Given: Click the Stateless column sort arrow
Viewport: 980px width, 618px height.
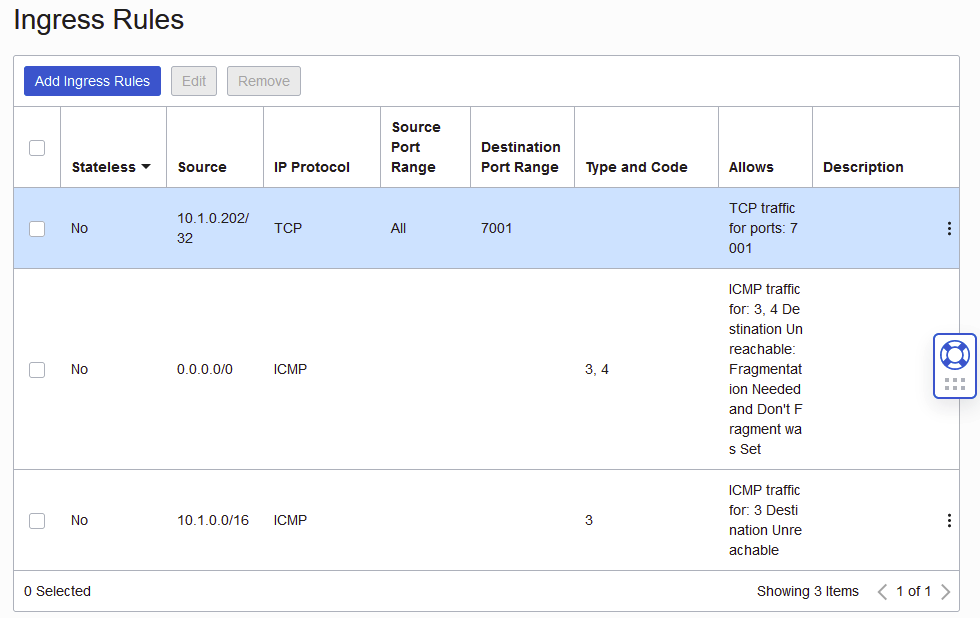Looking at the screenshot, I should pos(146,167).
